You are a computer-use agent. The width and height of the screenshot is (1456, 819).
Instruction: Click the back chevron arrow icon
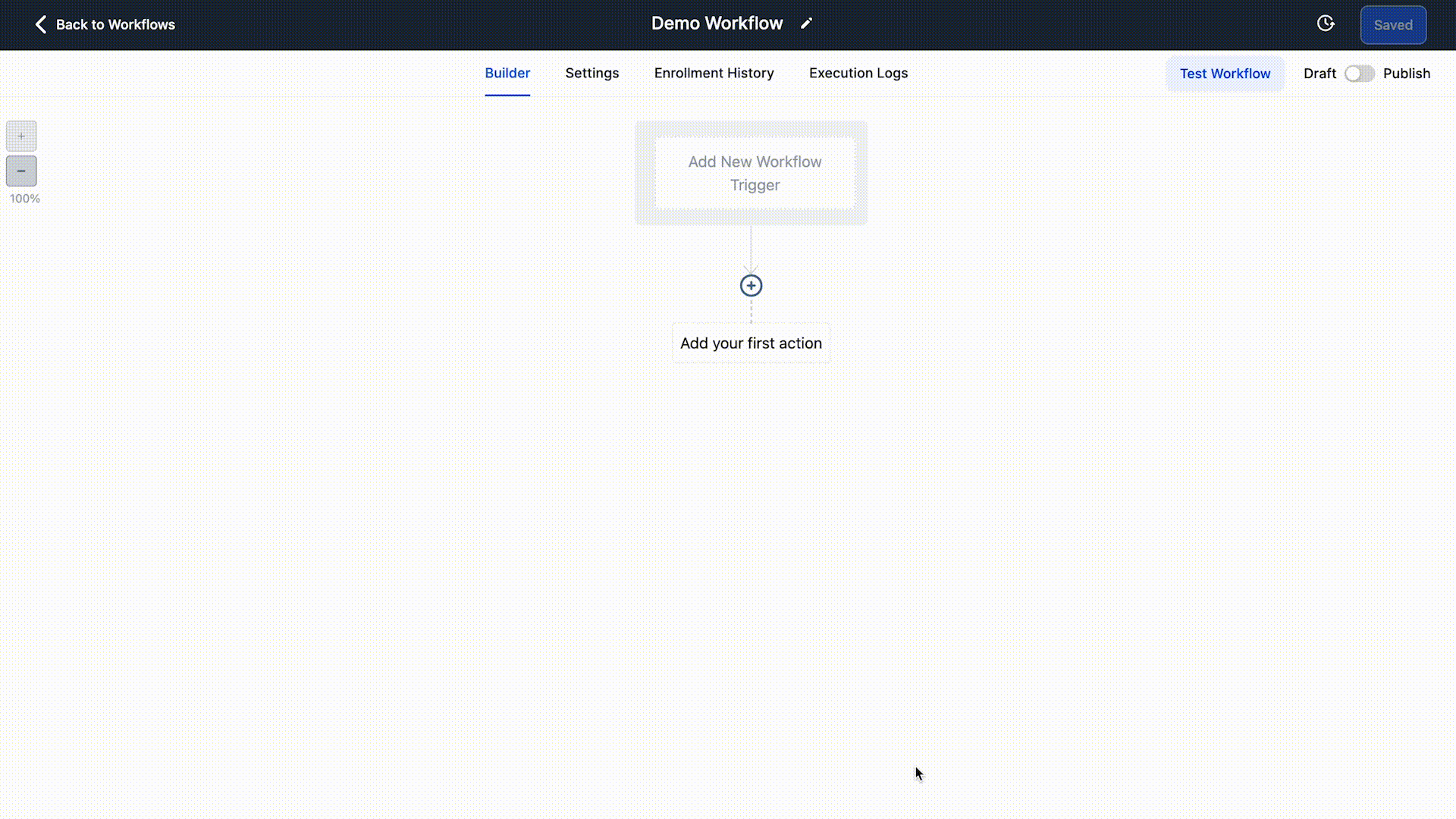41,24
